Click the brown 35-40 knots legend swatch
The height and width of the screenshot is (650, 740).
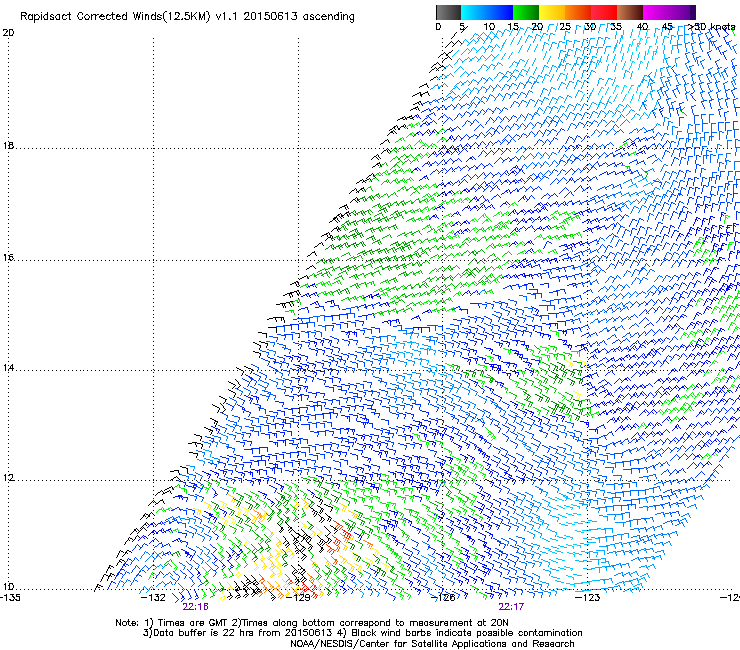pos(630,12)
